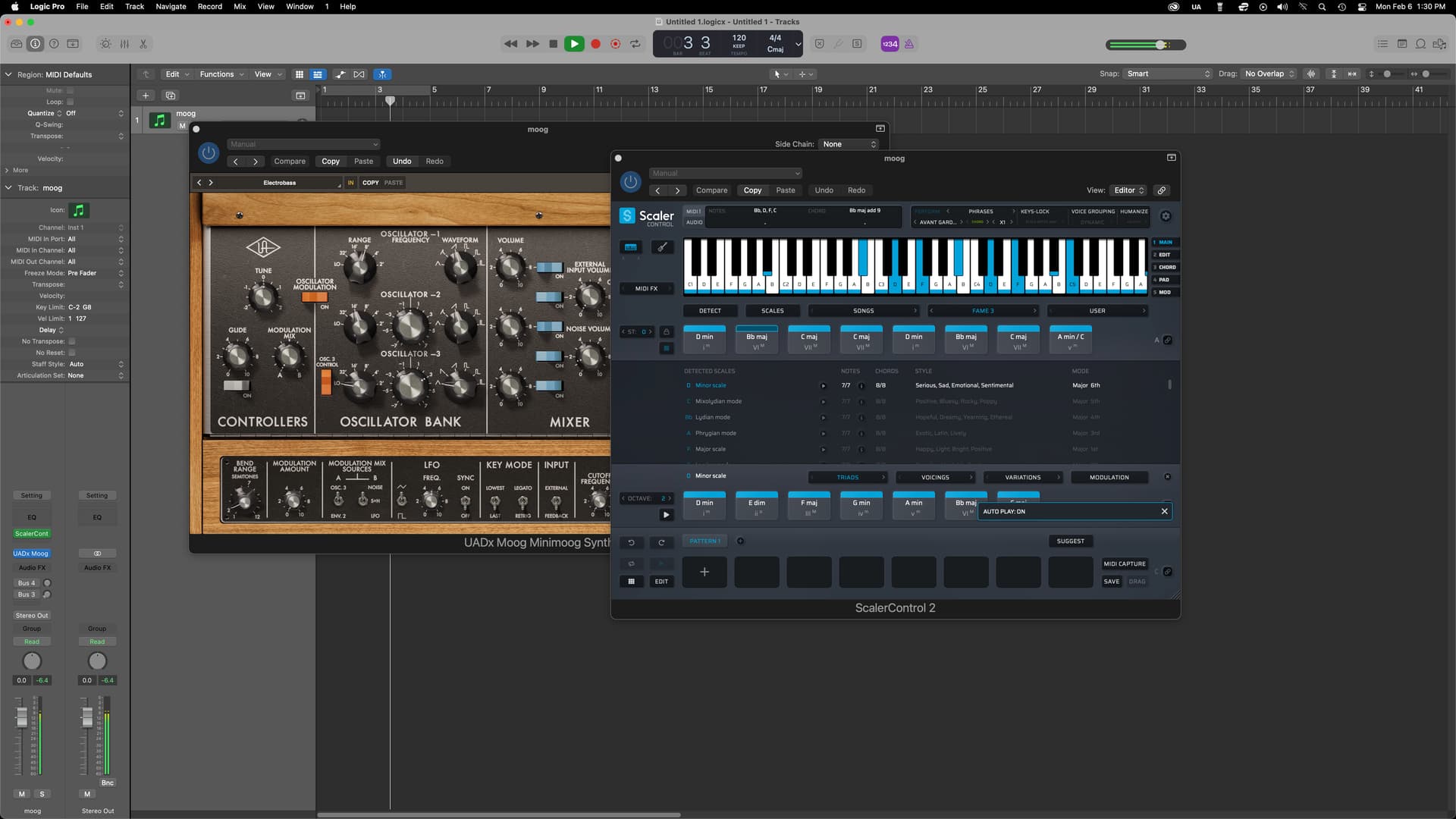This screenshot has width=1456, height=819.
Task: Open the Functions dropdown in tracks toolbar
Action: [221, 74]
